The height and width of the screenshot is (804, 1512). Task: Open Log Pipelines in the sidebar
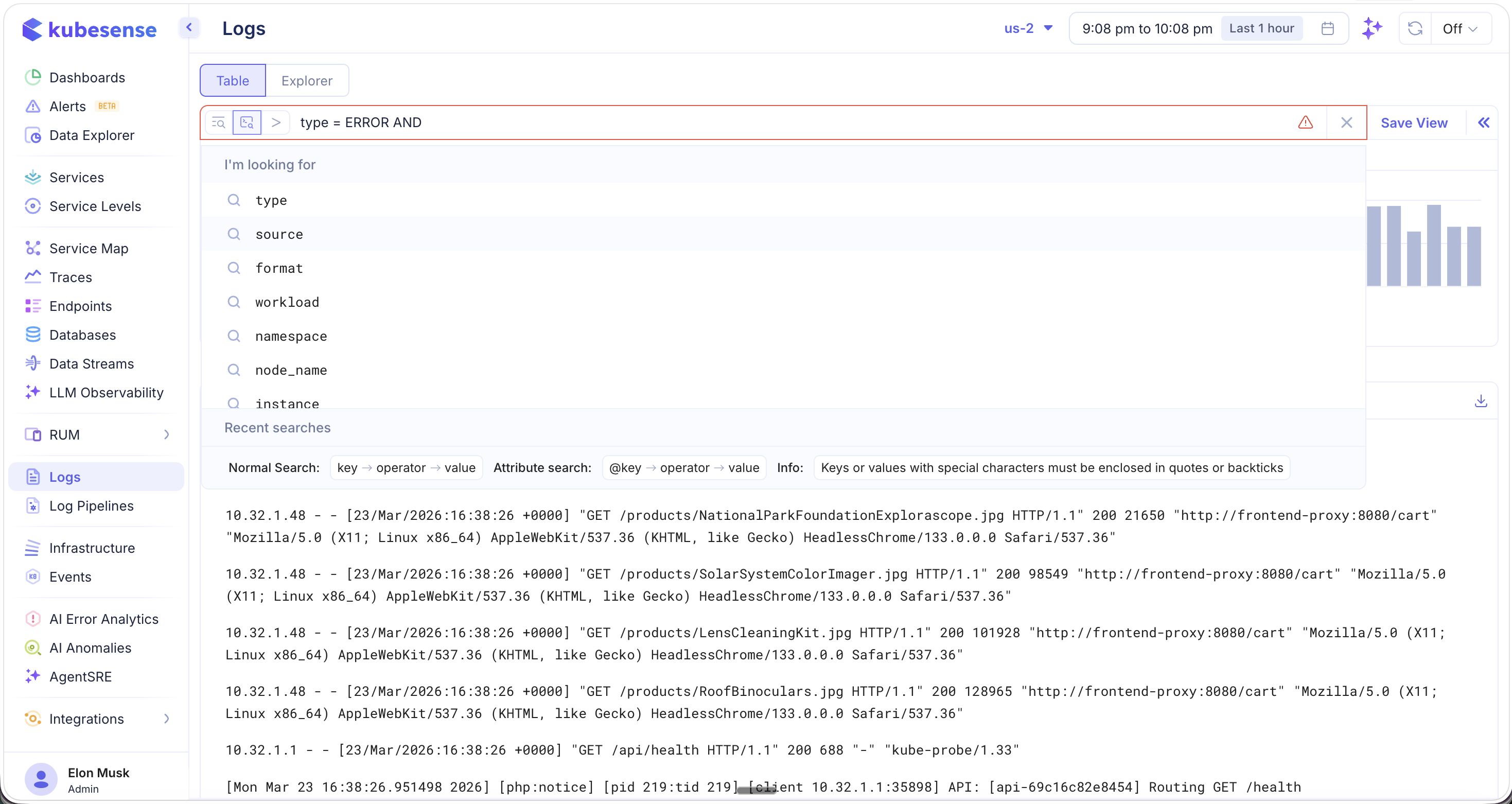pos(92,506)
